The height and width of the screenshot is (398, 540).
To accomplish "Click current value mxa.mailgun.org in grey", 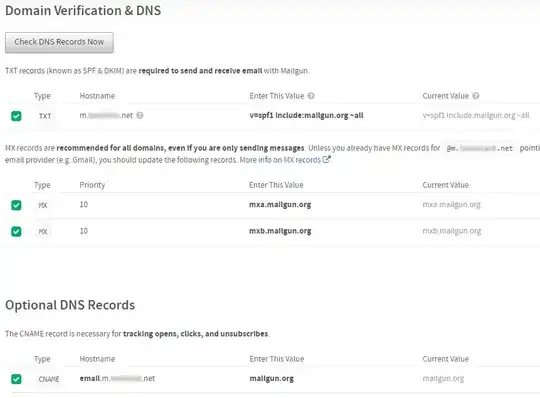I will pos(451,205).
